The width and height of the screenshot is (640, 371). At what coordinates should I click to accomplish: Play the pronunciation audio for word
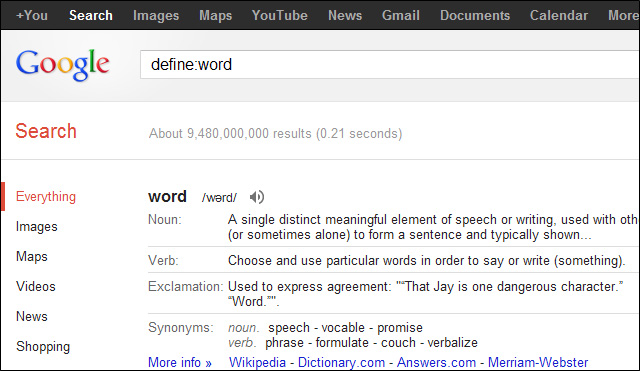257,197
